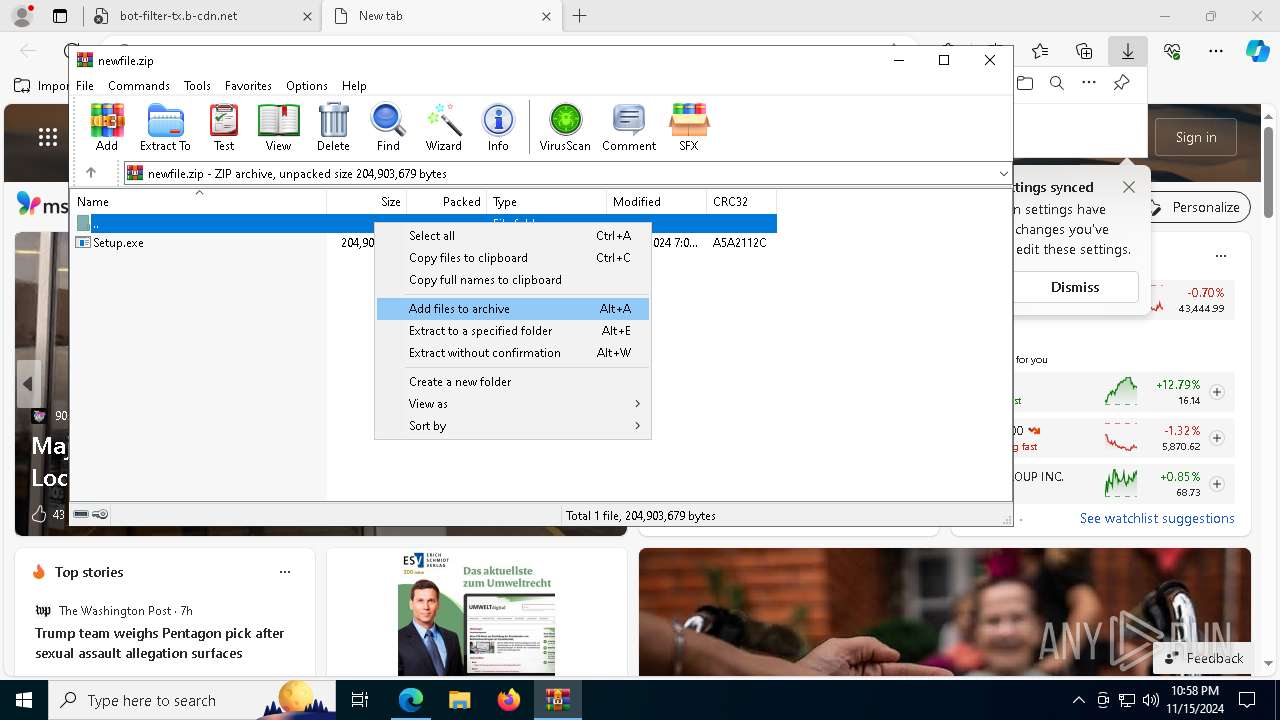The image size is (1280, 720).
Task: Expand the archive path dropdown
Action: [1003, 173]
